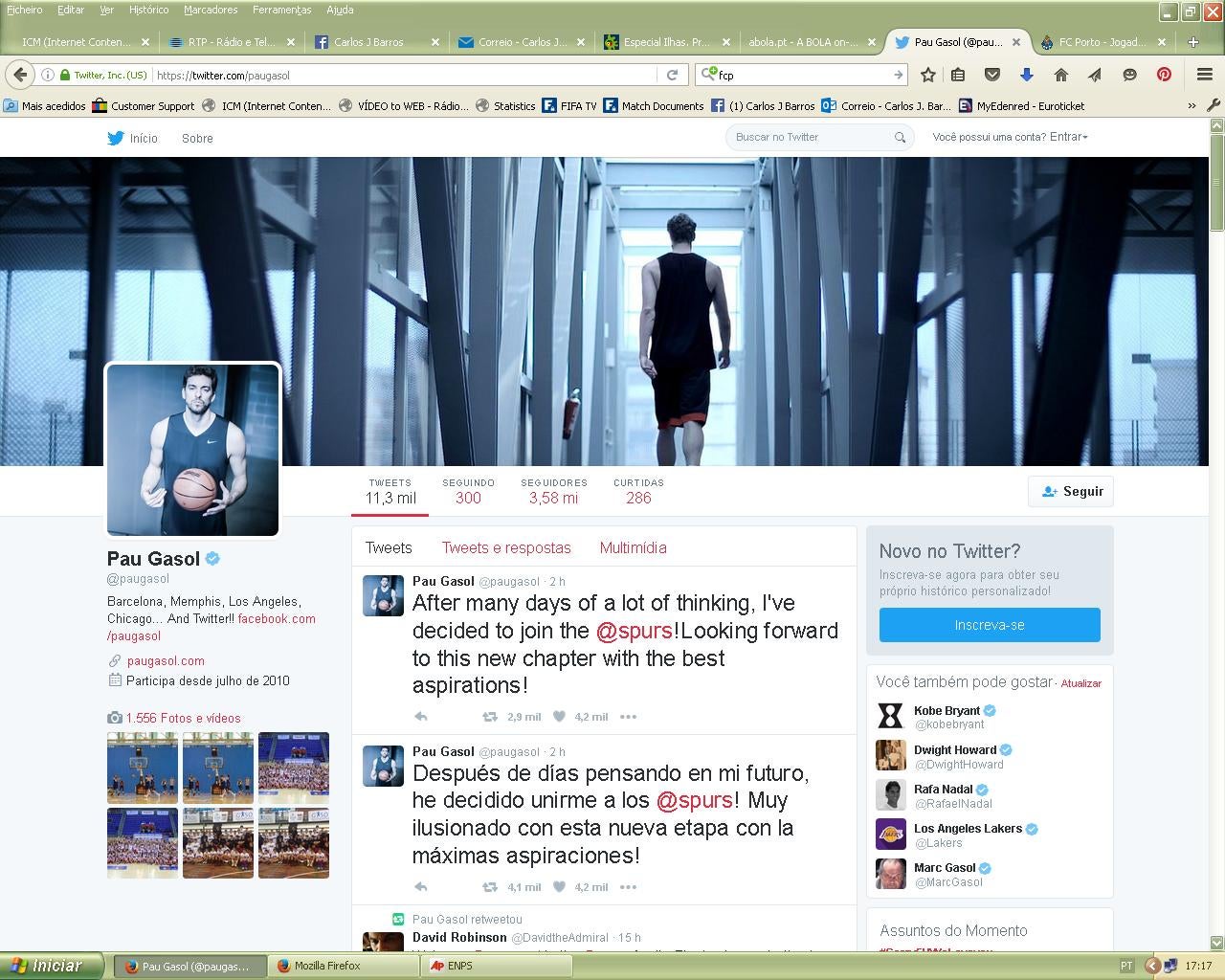Viewport: 1225px width, 980px height.
Task: Open the Firefox hamburger menu
Action: (x=1205, y=75)
